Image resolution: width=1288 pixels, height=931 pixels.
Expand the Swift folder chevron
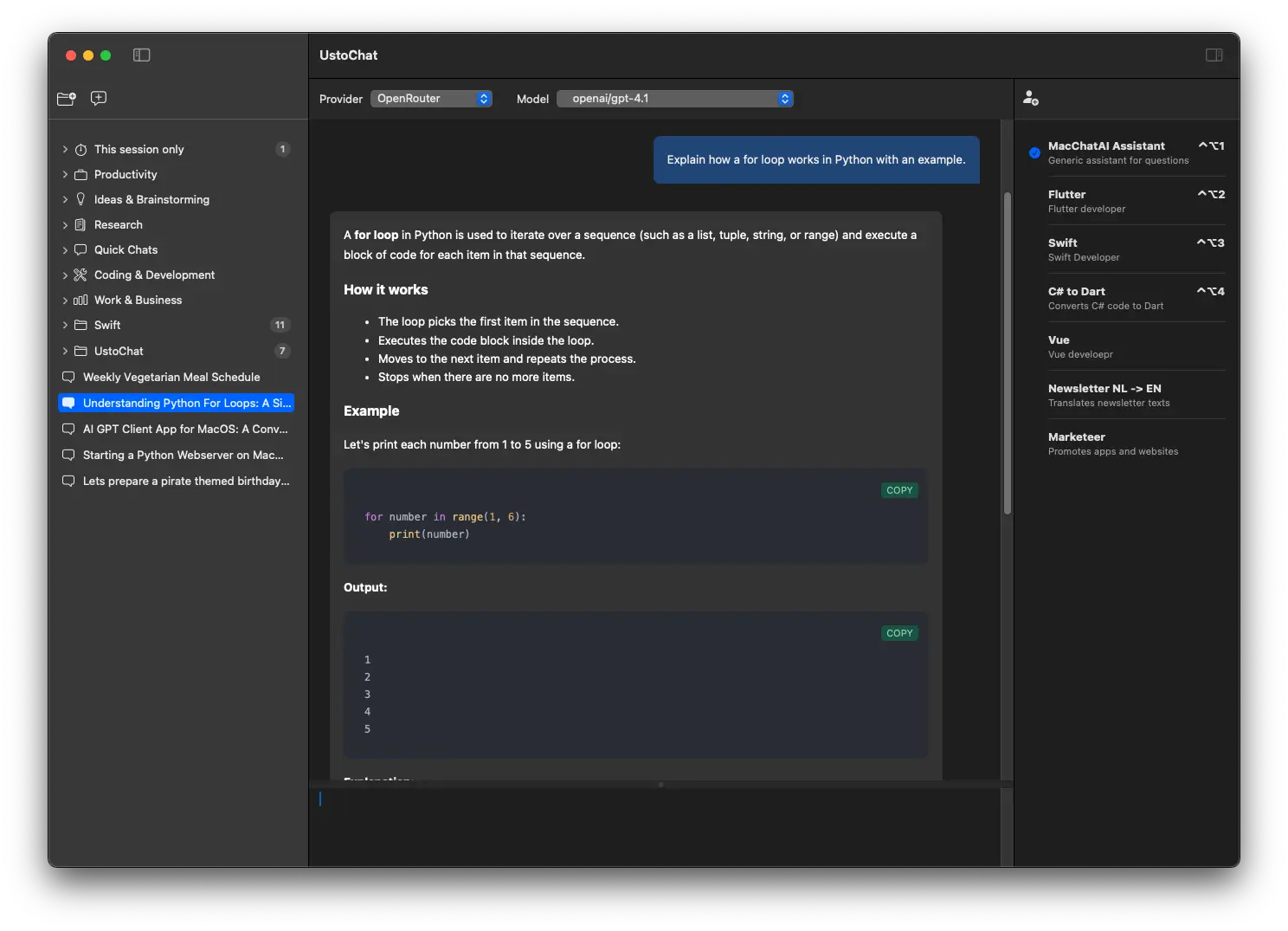(65, 326)
